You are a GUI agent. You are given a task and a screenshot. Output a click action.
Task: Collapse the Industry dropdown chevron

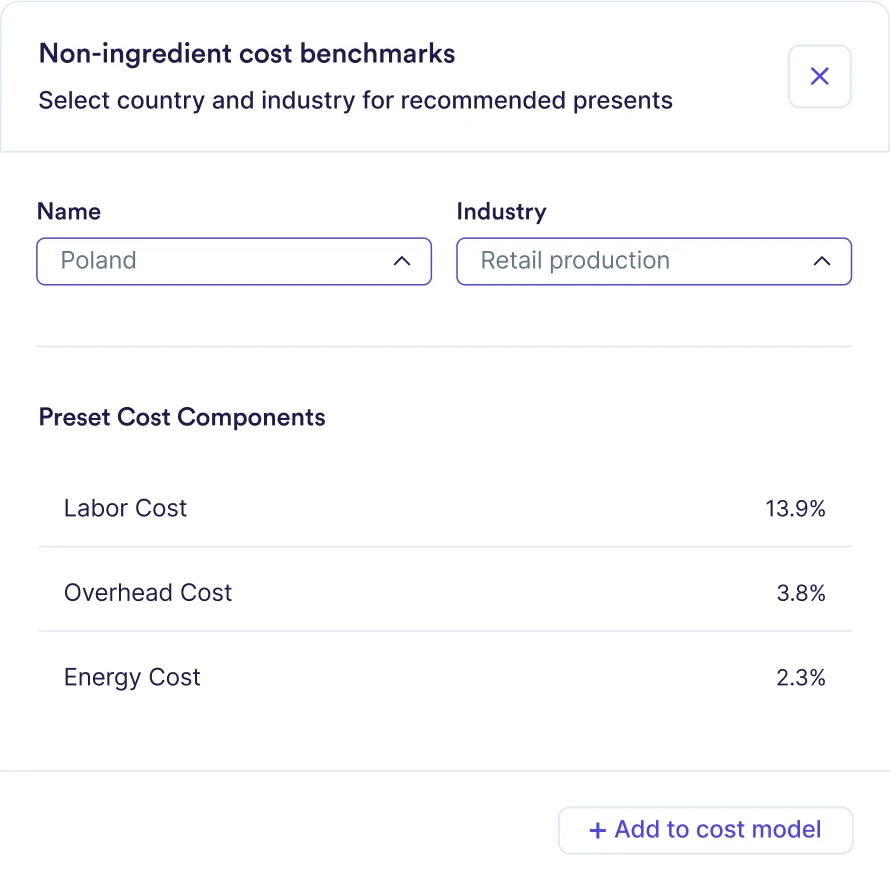pyautogui.click(x=822, y=261)
